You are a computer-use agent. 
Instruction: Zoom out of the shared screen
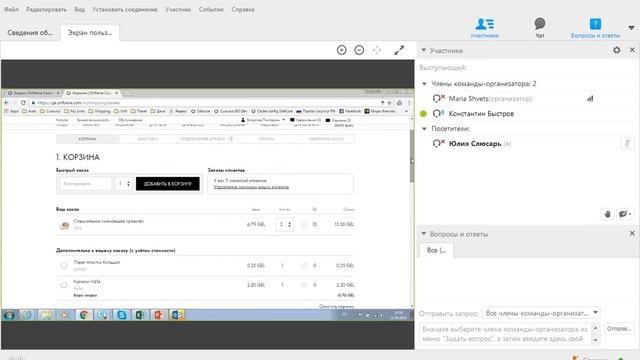click(x=359, y=50)
